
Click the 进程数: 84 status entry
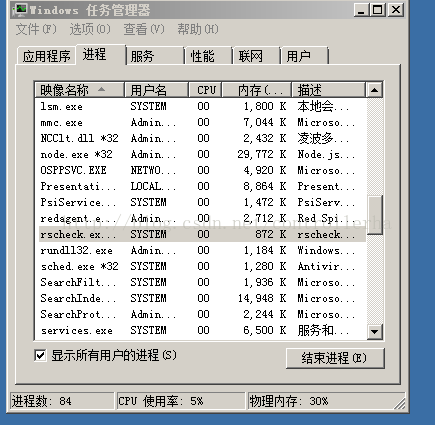[x=62, y=401]
